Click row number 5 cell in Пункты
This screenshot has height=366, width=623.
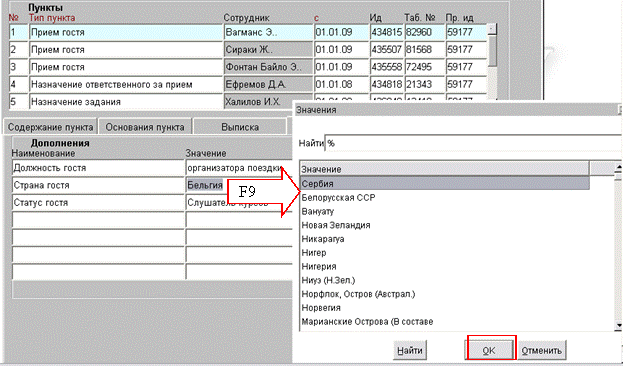(x=18, y=101)
